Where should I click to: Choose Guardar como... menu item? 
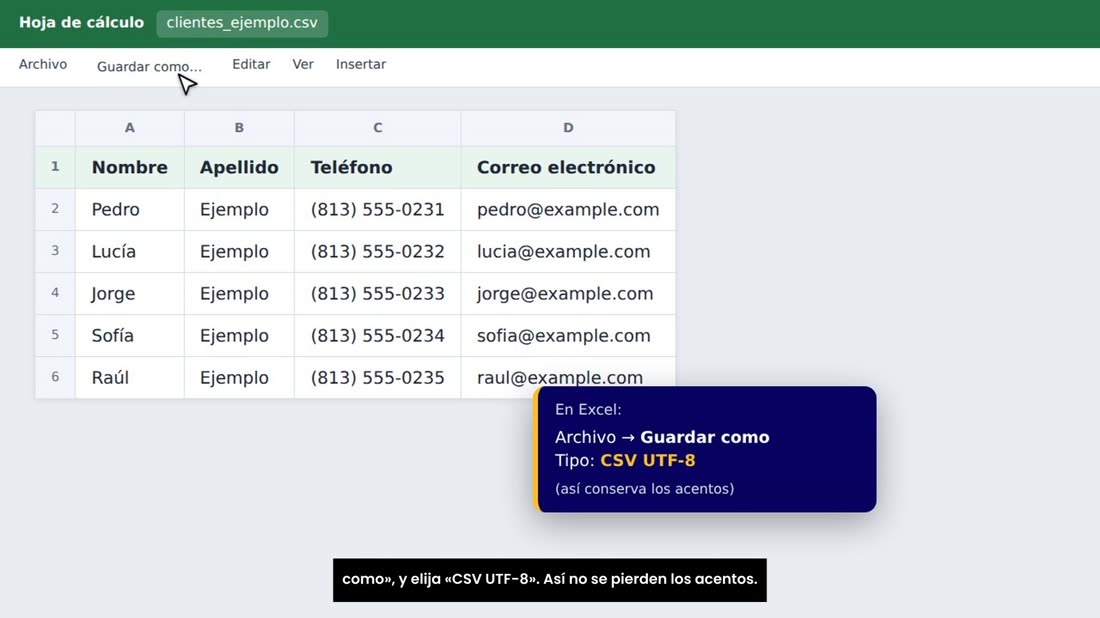click(x=149, y=67)
